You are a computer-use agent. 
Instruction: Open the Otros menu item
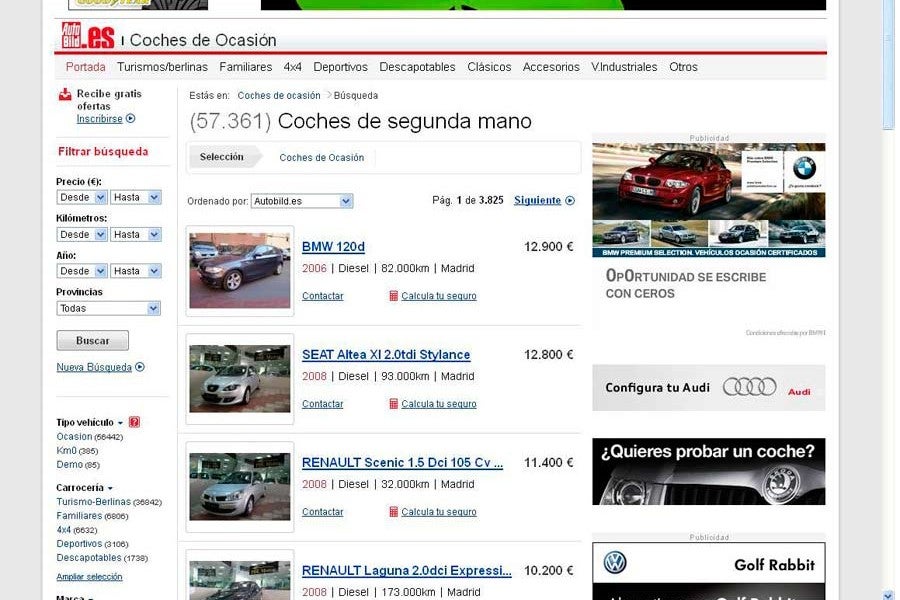pos(684,67)
